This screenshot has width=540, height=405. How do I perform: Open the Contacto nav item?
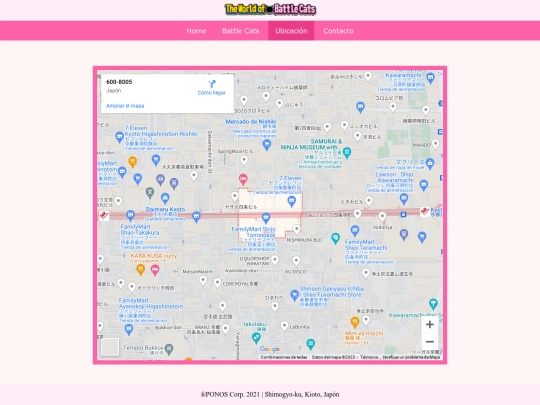tap(338, 31)
